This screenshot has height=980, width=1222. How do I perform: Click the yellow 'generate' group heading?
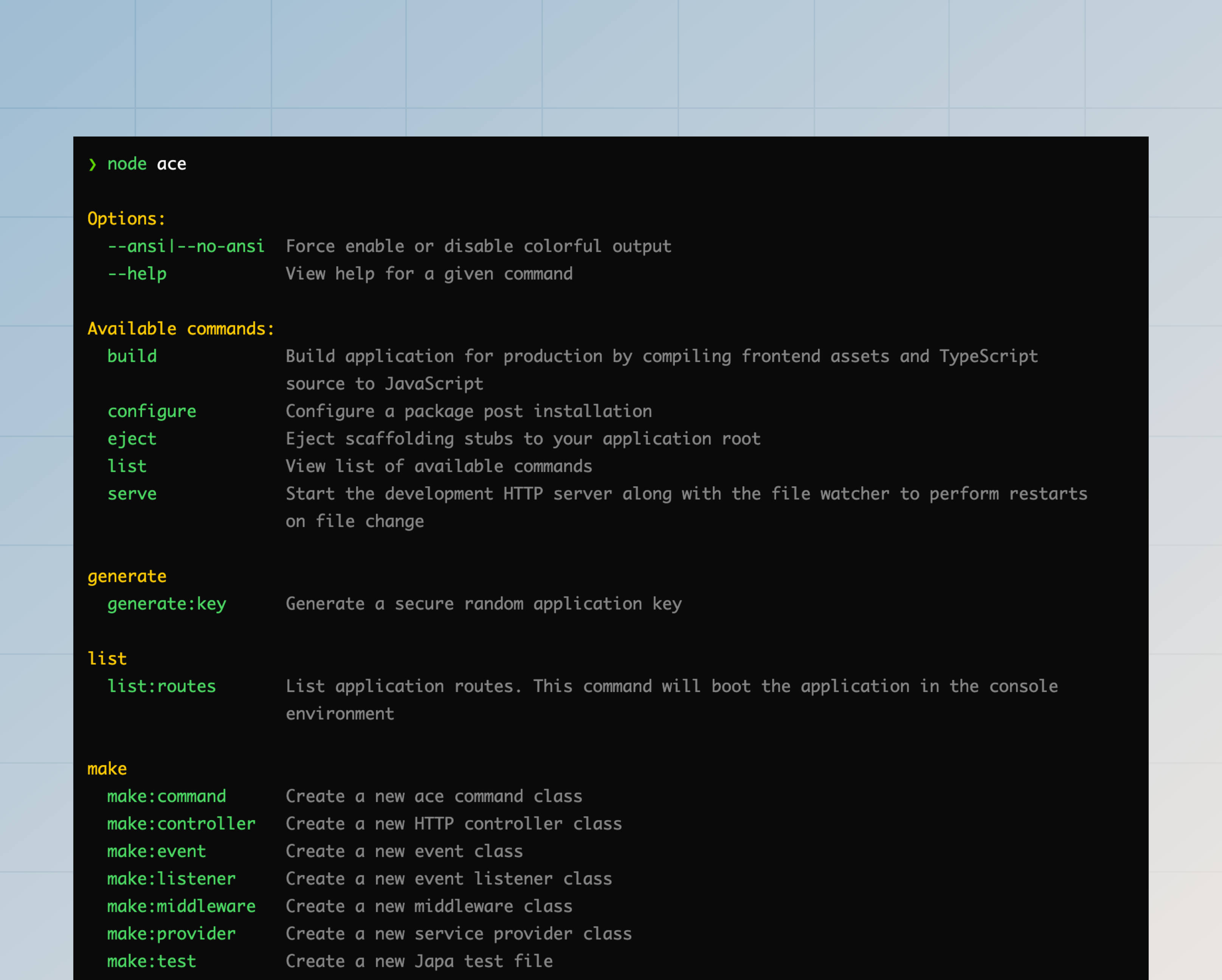tap(126, 577)
